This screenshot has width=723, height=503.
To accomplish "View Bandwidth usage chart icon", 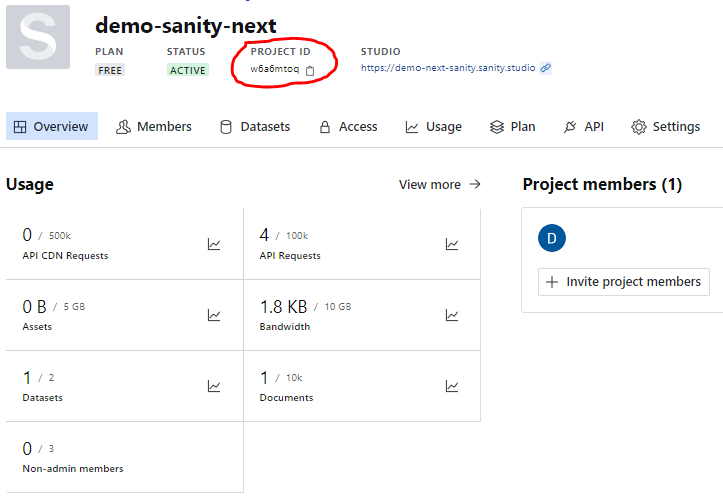I will tap(452, 315).
